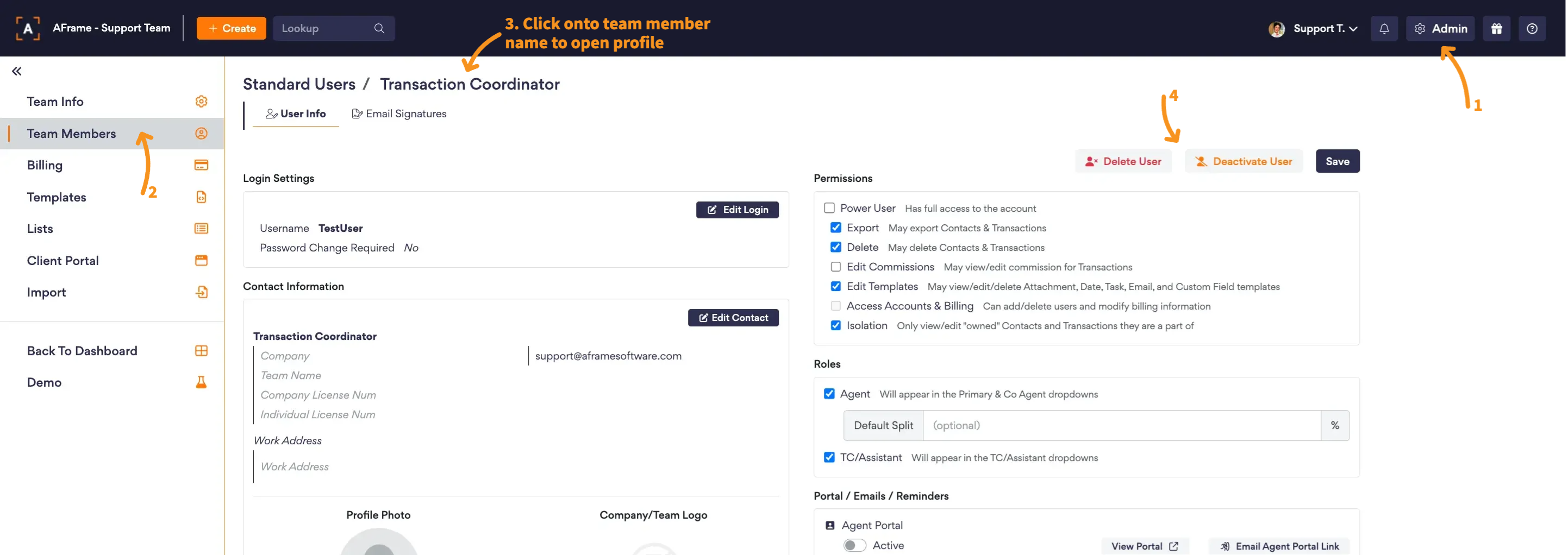This screenshot has height=555, width=1568.
Task: Click the Lists icon in sidebar
Action: pyautogui.click(x=201, y=229)
